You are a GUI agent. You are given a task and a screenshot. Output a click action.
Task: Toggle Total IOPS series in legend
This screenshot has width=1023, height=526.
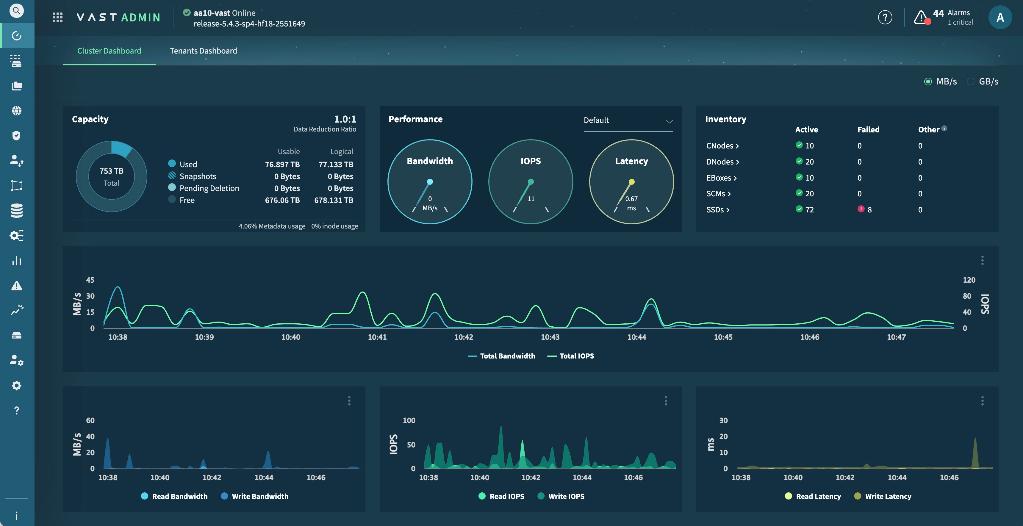pyautogui.click(x=571, y=356)
